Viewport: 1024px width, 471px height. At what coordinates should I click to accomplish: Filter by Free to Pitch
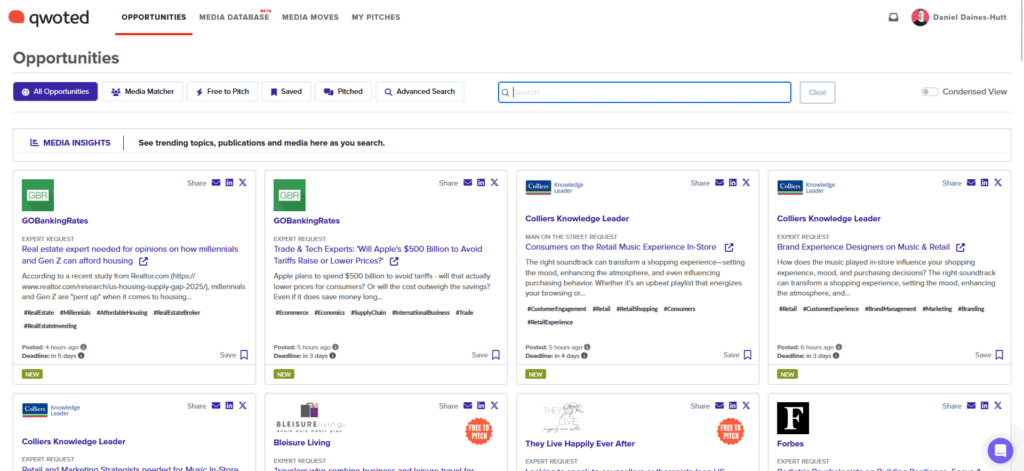[223, 91]
